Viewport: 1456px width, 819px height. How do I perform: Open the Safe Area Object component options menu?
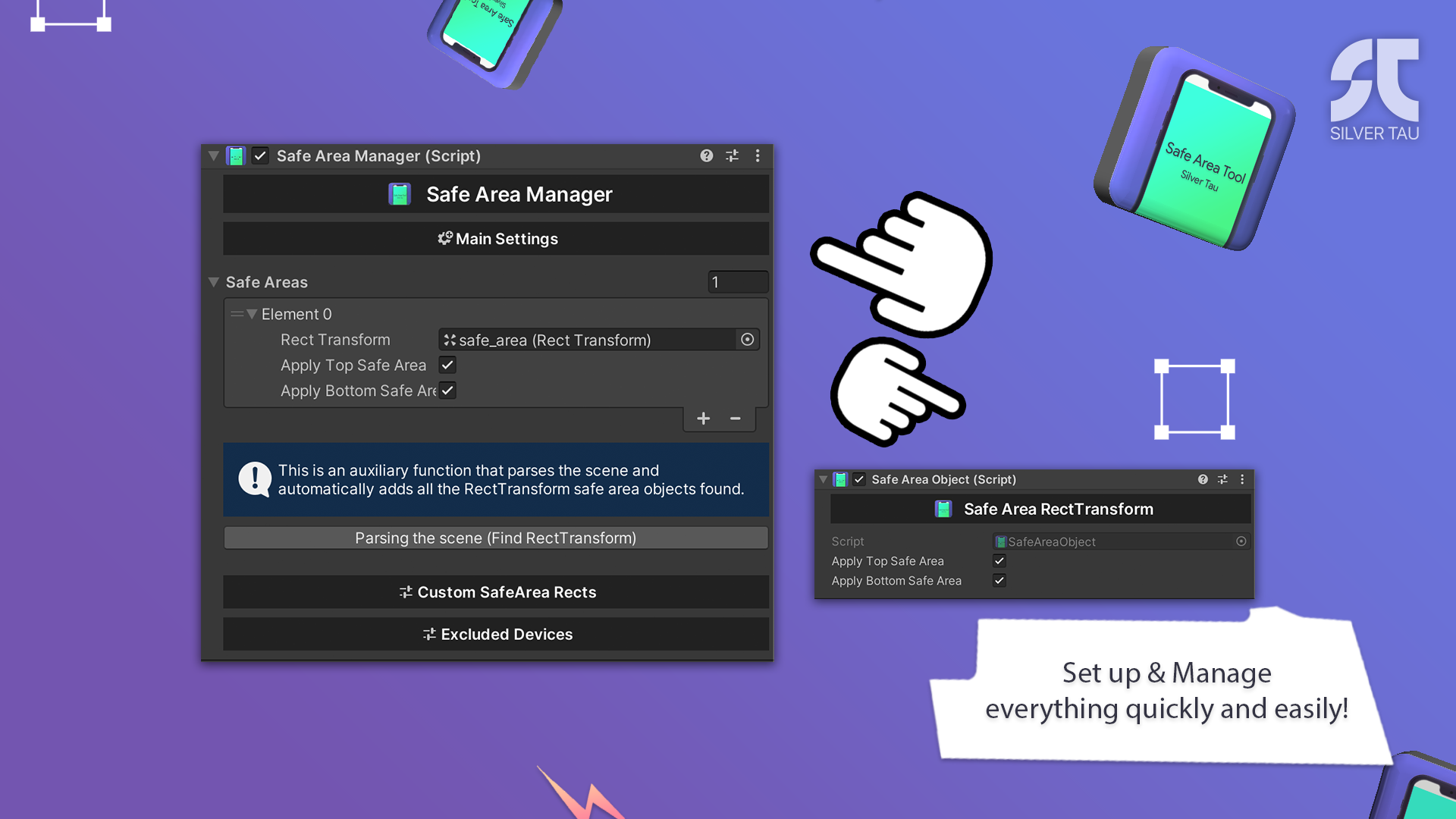[x=1242, y=479]
